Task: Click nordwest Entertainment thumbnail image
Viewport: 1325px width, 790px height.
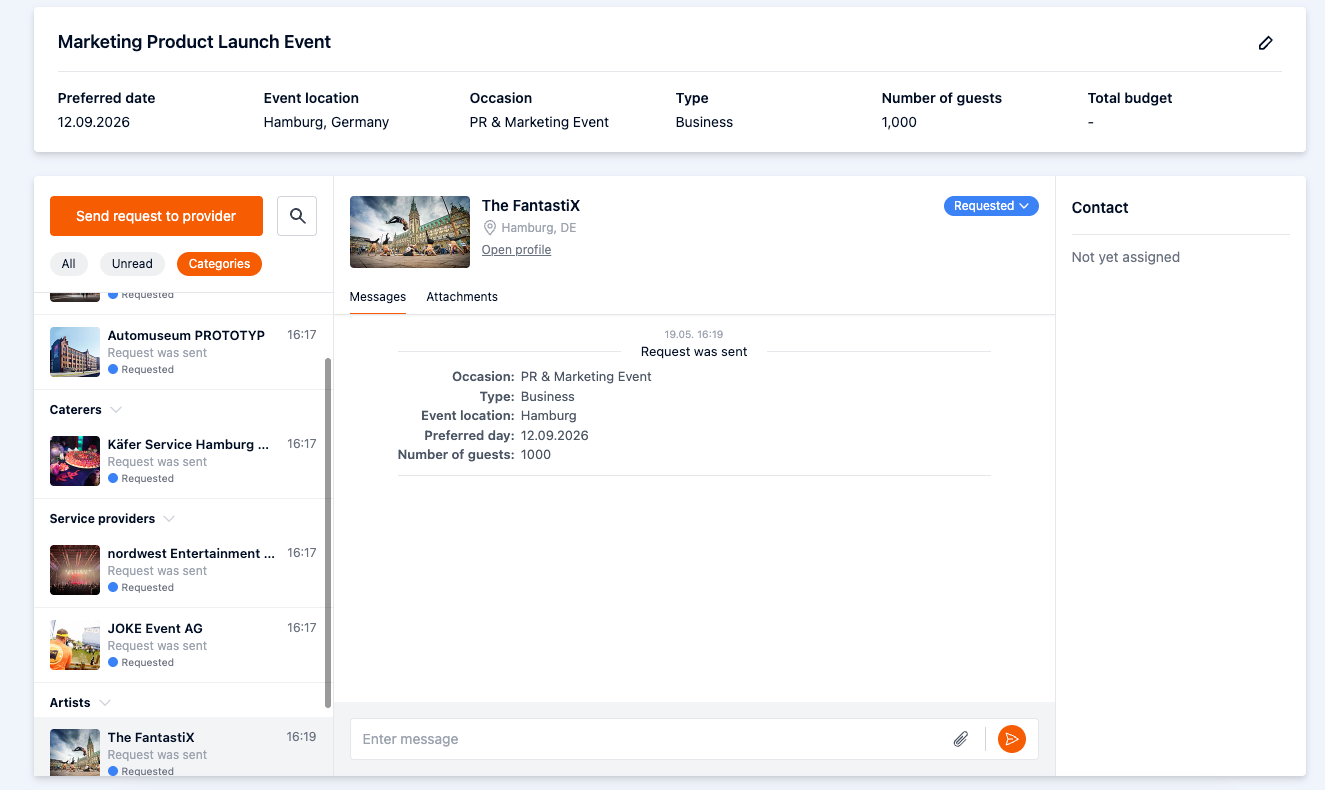Action: tap(75, 570)
